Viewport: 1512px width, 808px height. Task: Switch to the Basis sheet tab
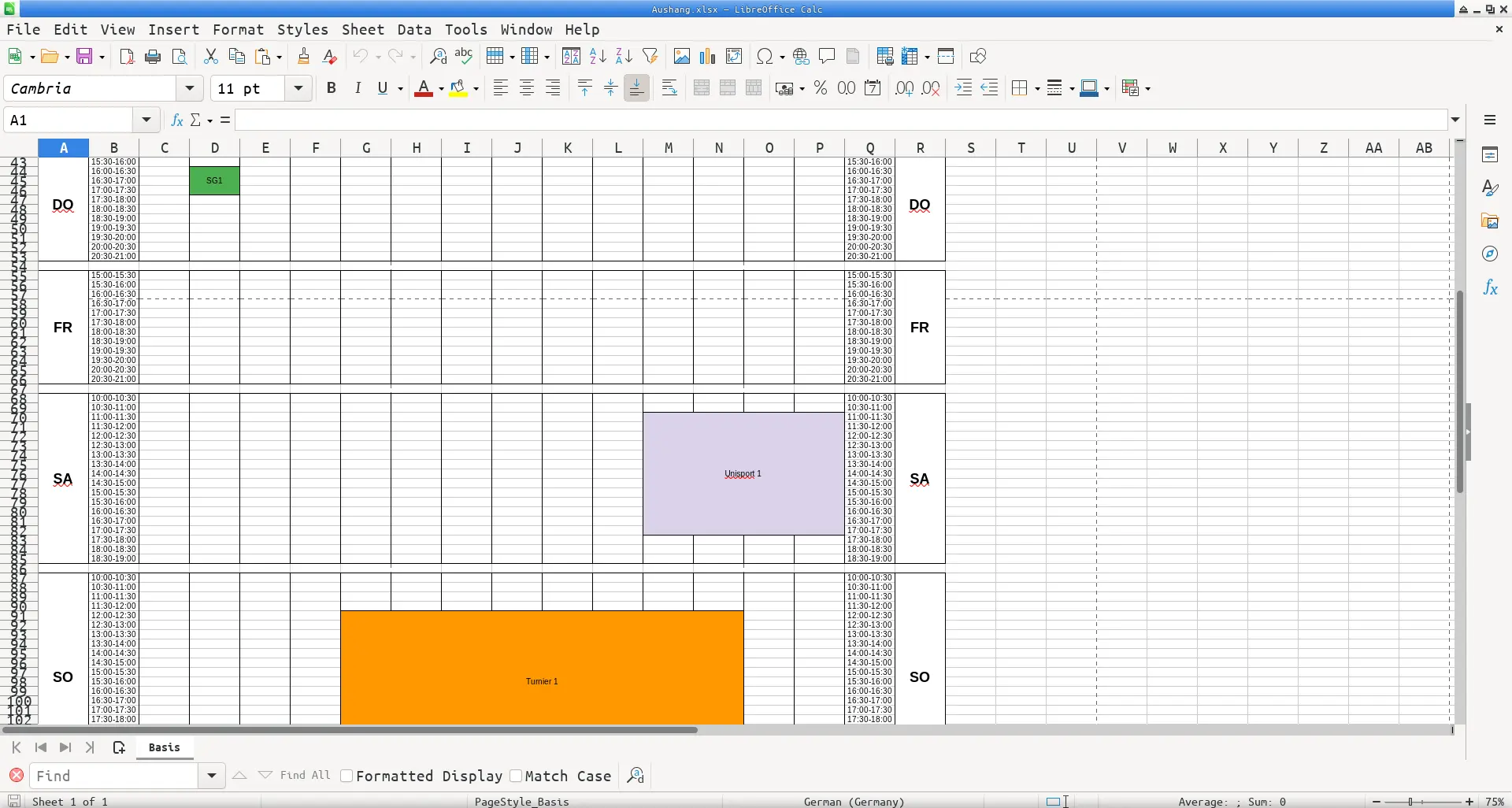tap(165, 747)
